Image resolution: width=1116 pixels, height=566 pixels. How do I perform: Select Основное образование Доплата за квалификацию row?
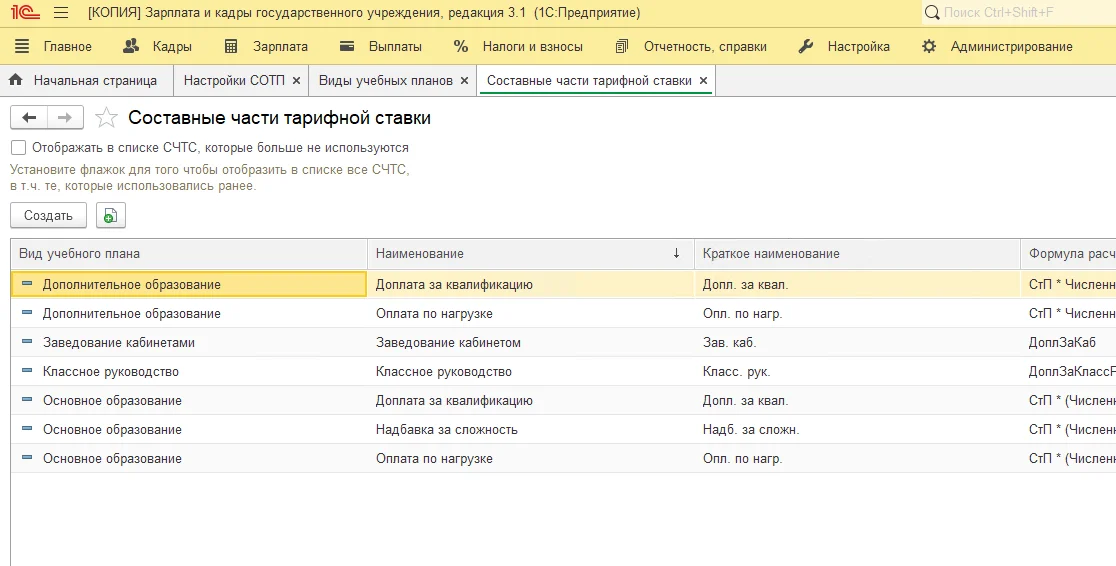click(564, 400)
